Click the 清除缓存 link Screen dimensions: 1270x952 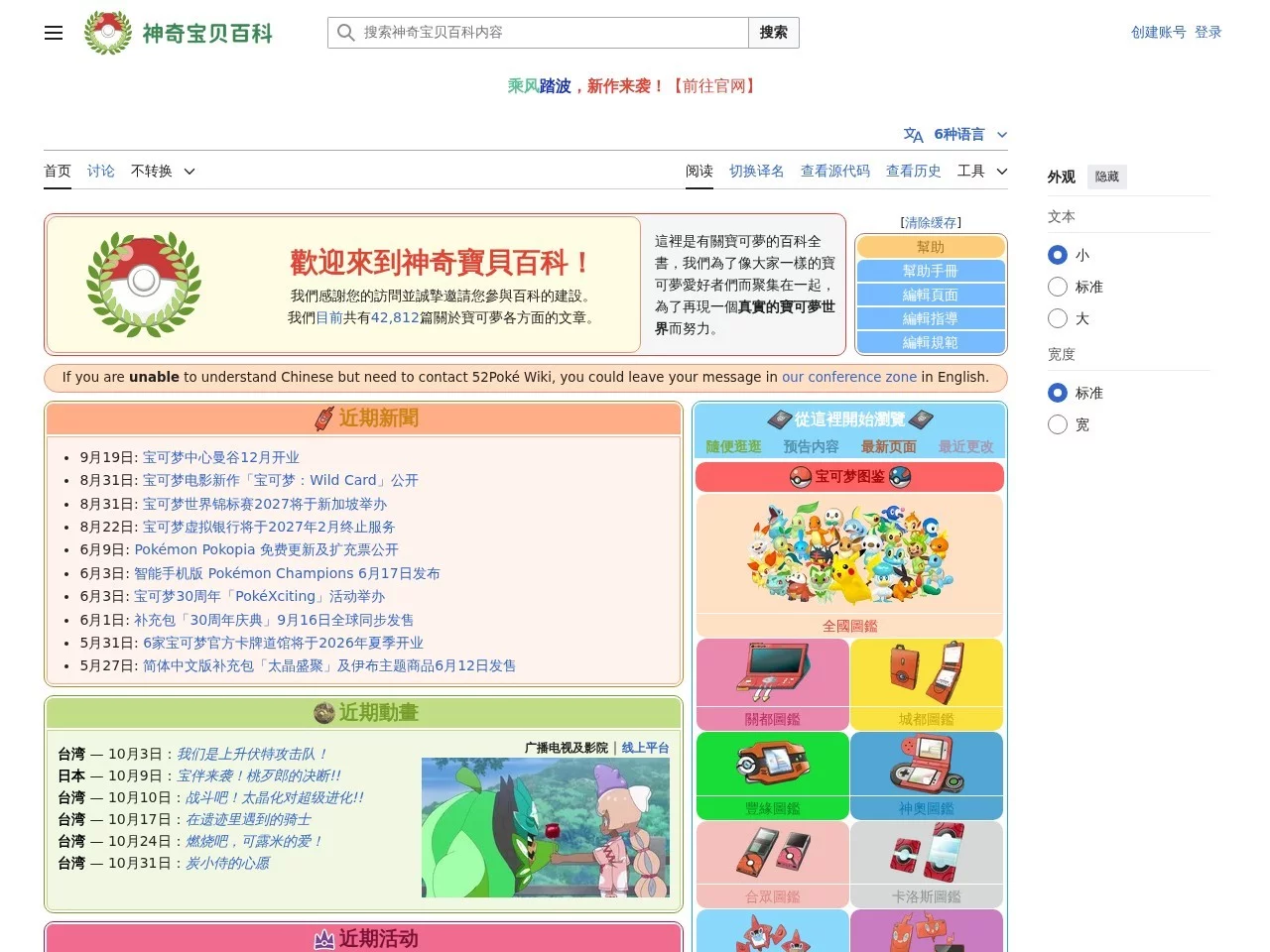click(931, 223)
